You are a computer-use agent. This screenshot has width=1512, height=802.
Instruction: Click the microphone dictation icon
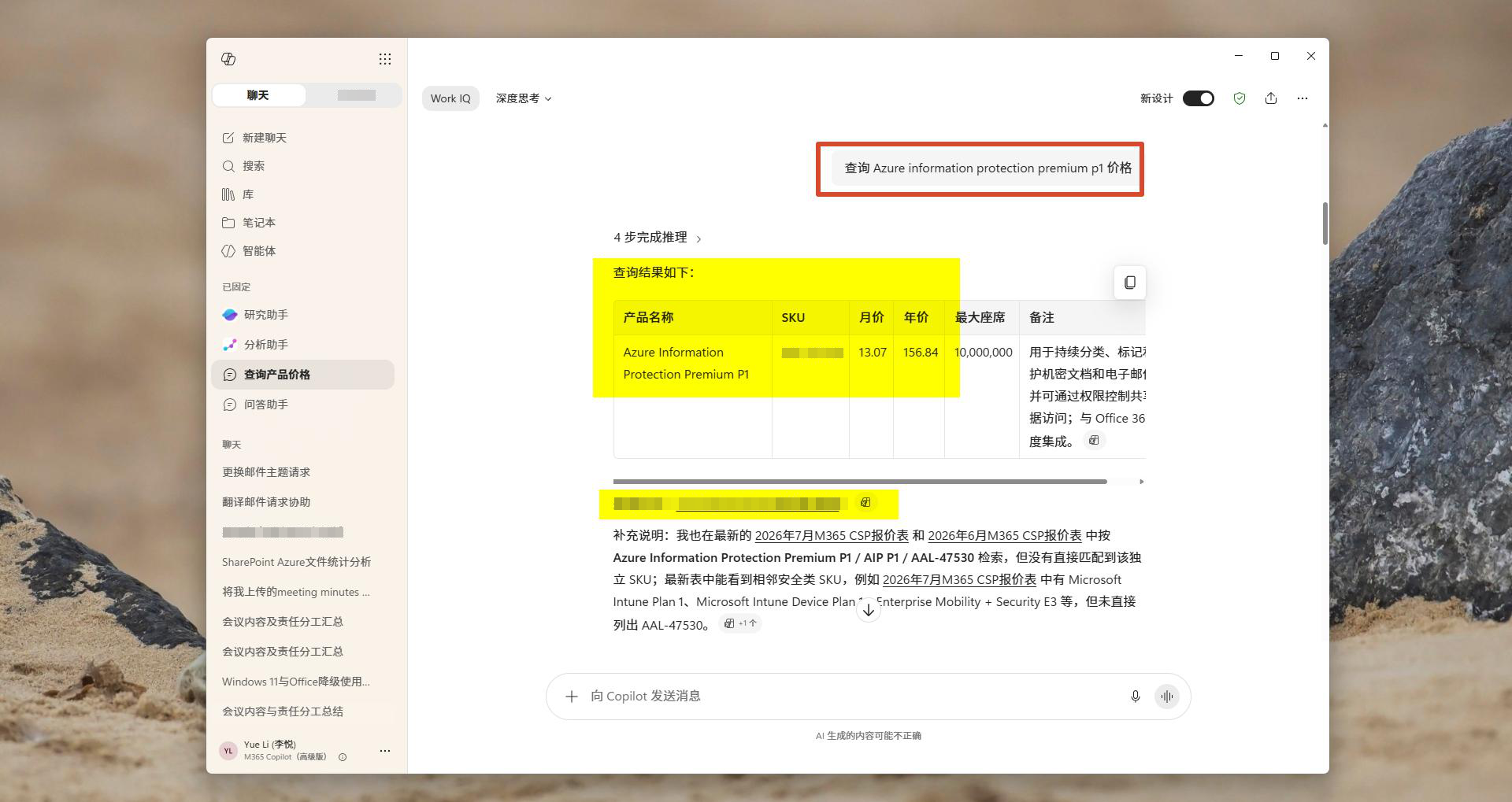[1136, 697]
